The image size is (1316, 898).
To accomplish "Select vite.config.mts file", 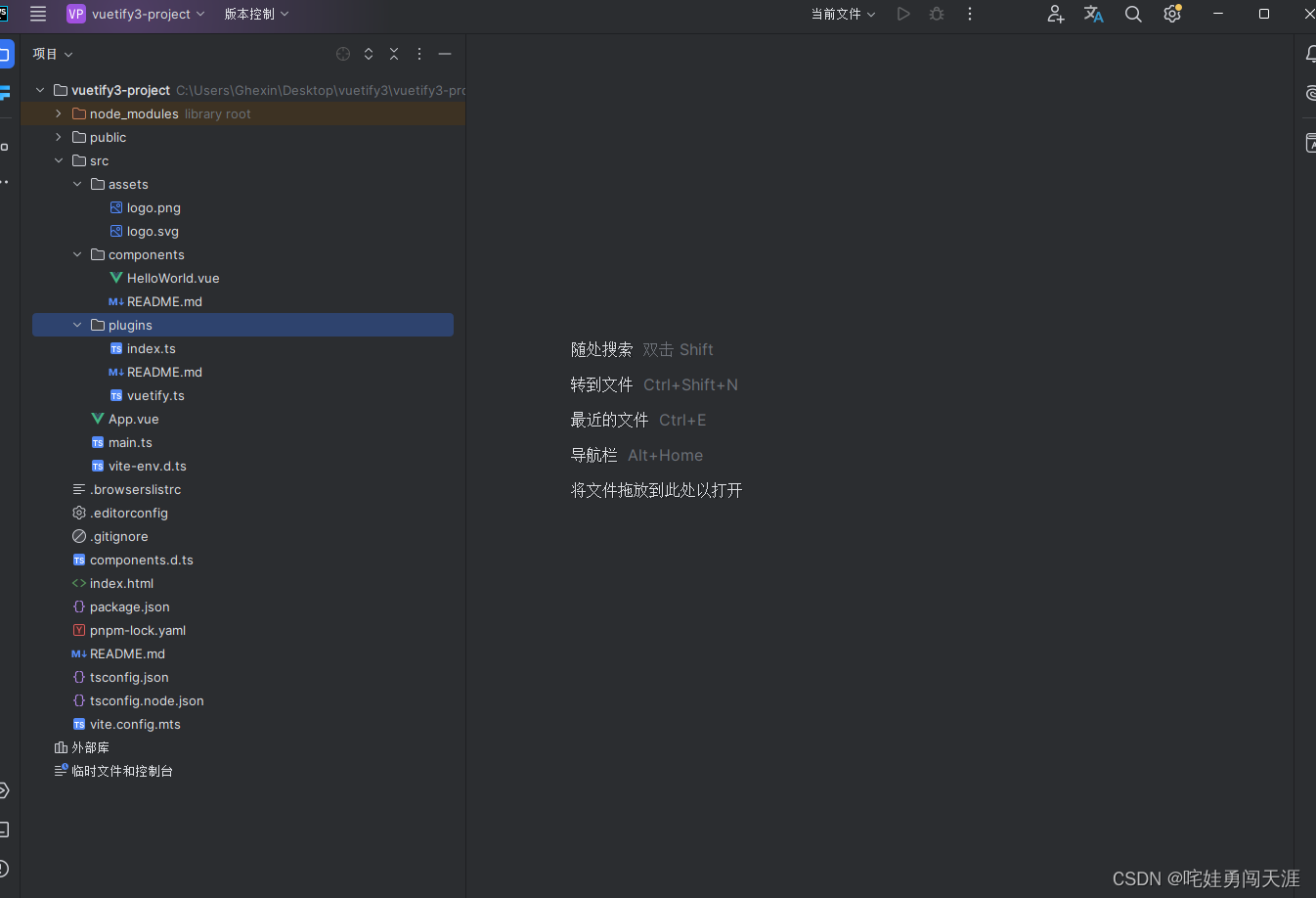I will (x=135, y=724).
